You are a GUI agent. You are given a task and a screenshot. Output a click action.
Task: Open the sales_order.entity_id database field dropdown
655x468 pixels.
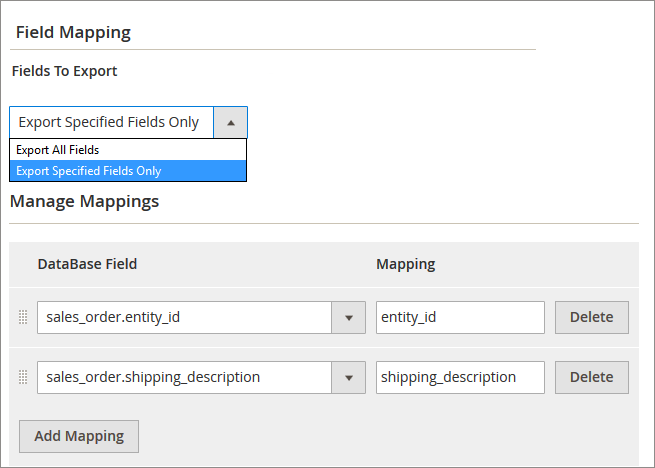click(x=184, y=318)
